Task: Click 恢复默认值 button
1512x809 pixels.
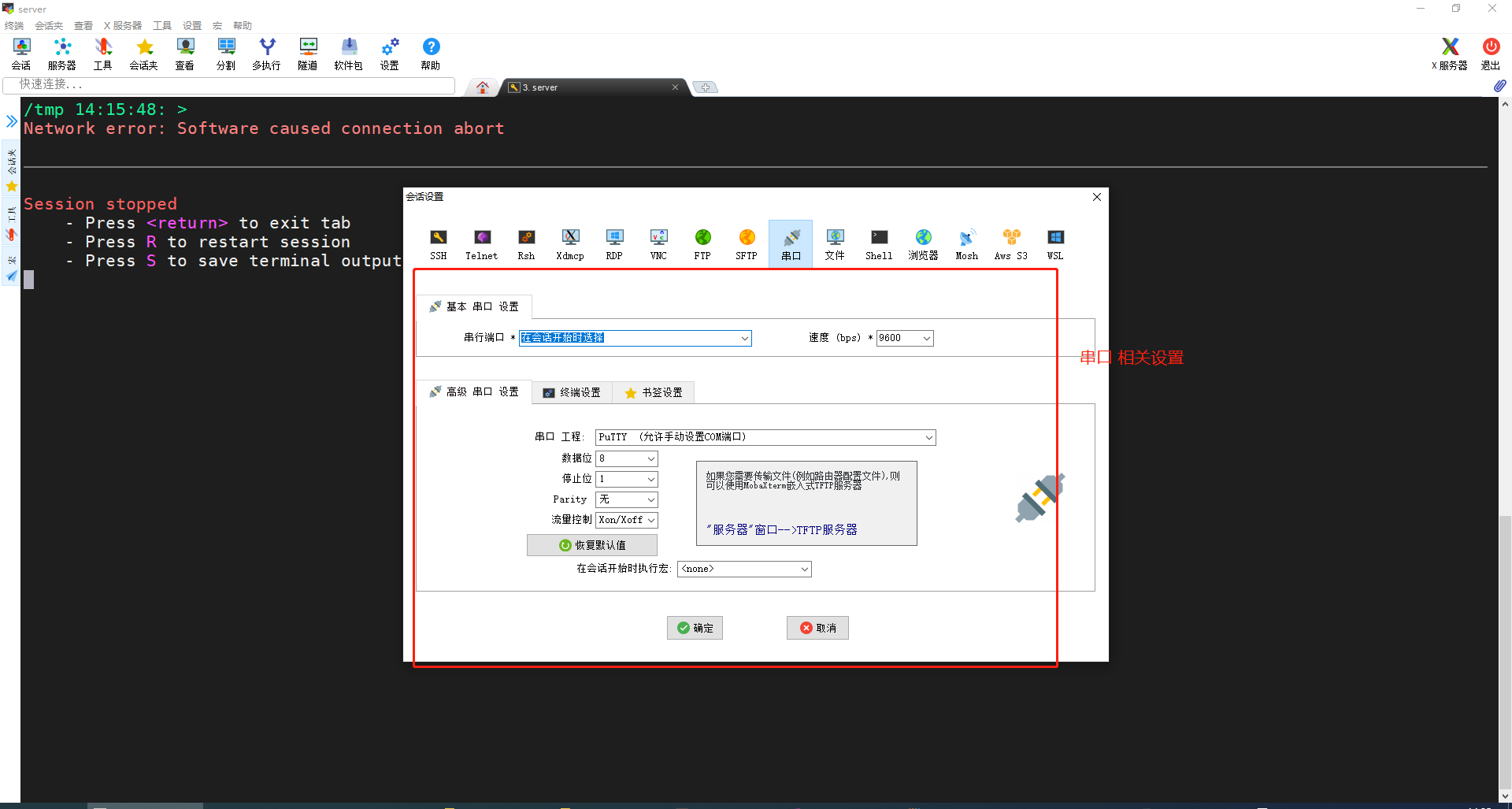Action: (592, 545)
